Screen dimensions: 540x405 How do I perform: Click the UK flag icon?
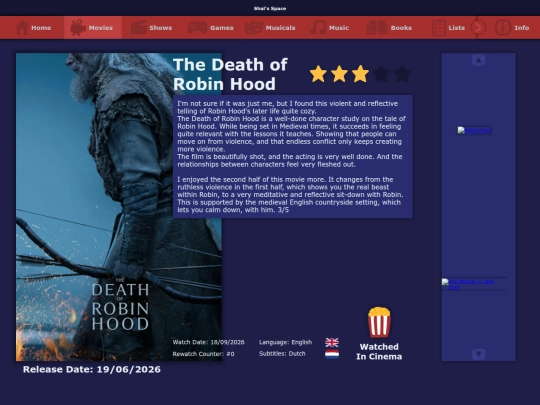coord(332,342)
